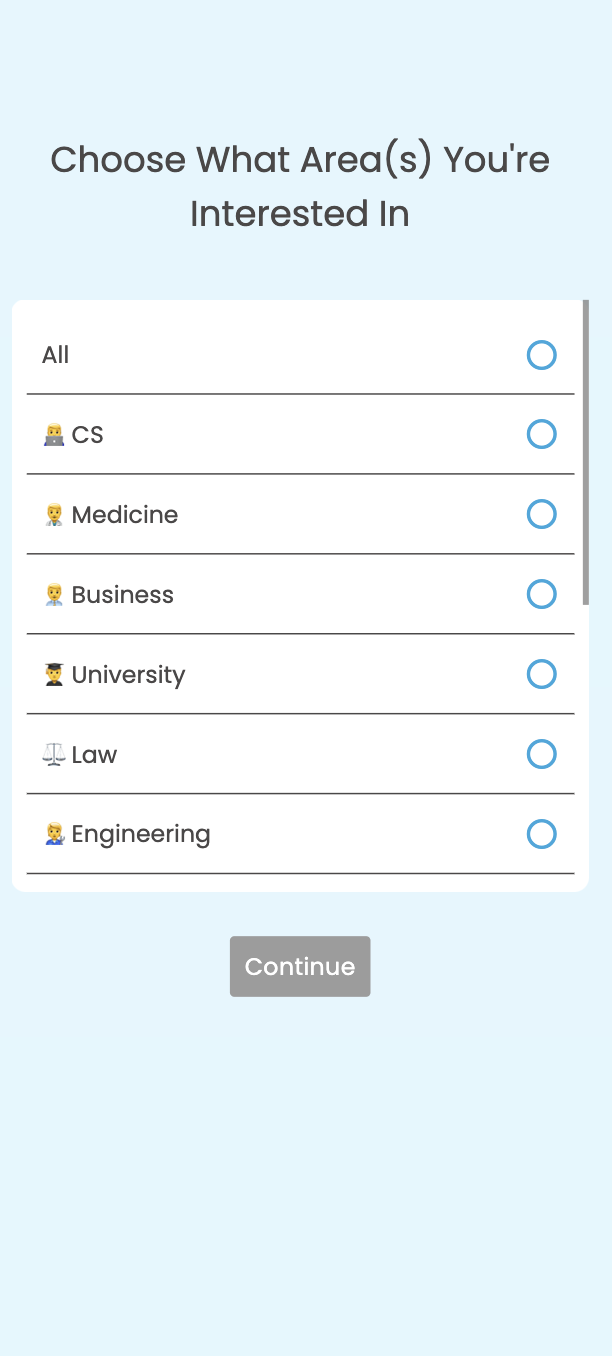Choose the Engineering radio button
Image resolution: width=612 pixels, height=1356 pixels.
point(541,835)
